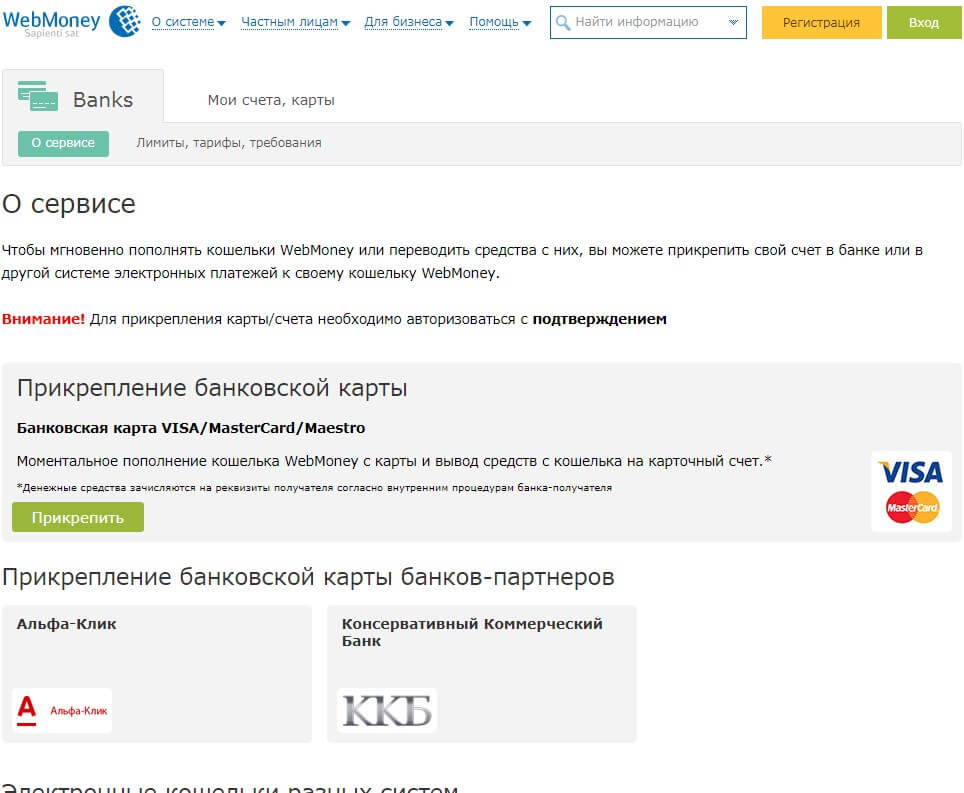The image size is (964, 793).
Task: Click the Регистрация button
Action: [821, 23]
